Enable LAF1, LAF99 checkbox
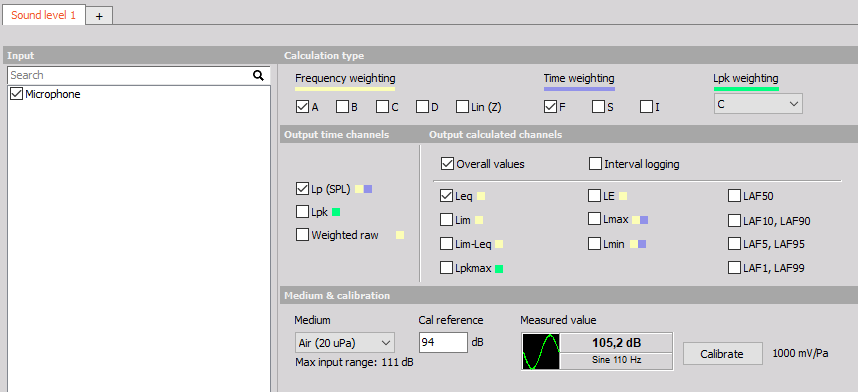Screen dimensions: 858x392 [x=734, y=268]
